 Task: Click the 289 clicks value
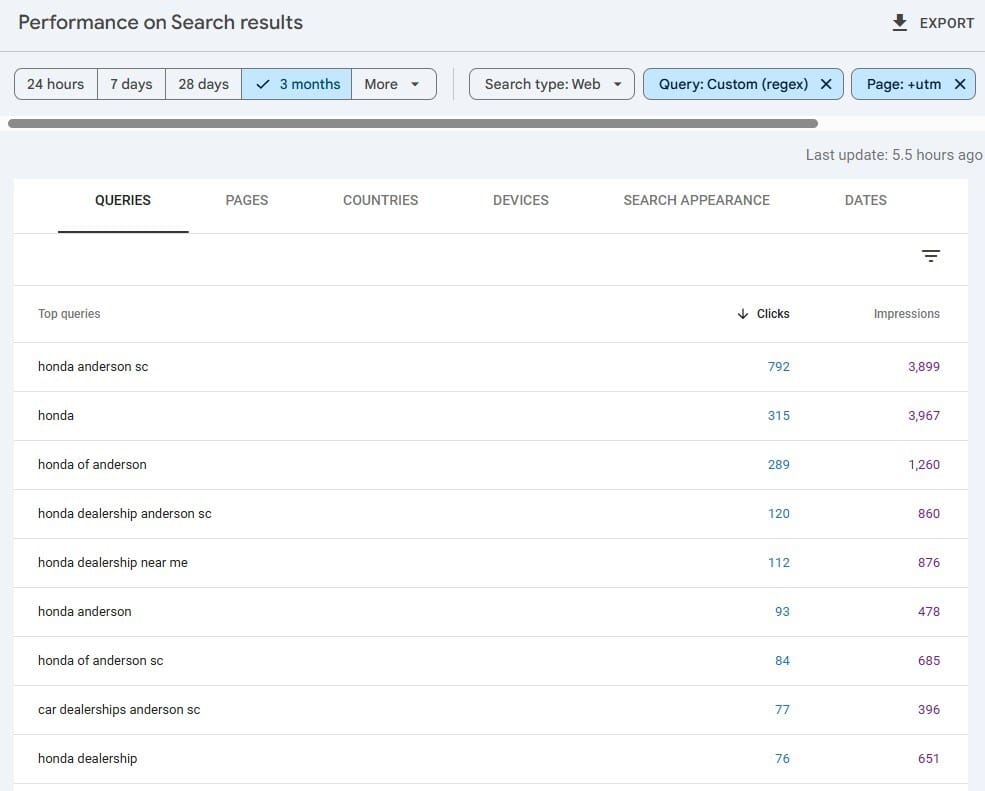click(778, 465)
